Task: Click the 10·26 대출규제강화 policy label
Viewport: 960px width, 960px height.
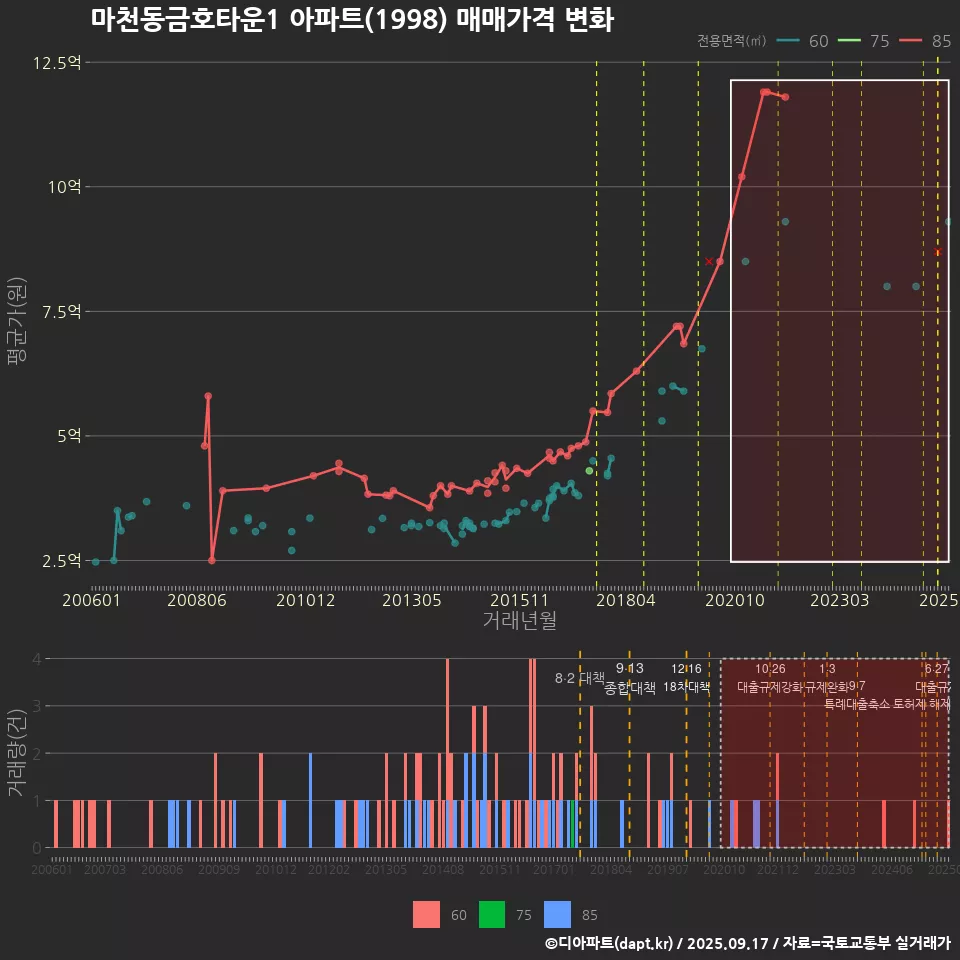Action: point(770,678)
